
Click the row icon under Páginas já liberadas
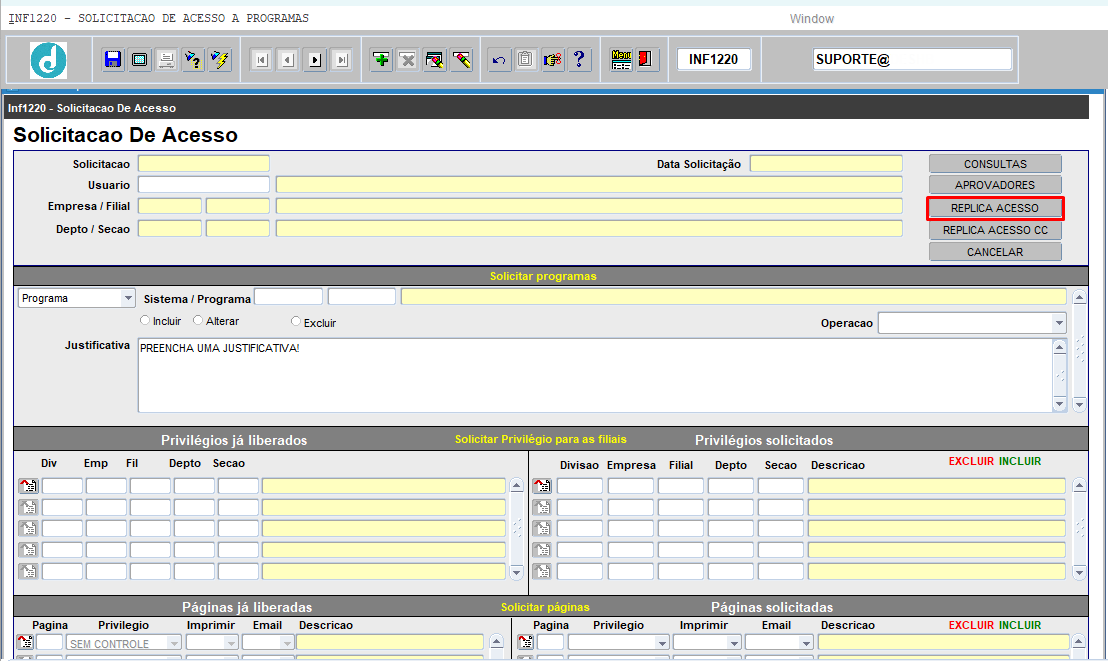tap(25, 642)
